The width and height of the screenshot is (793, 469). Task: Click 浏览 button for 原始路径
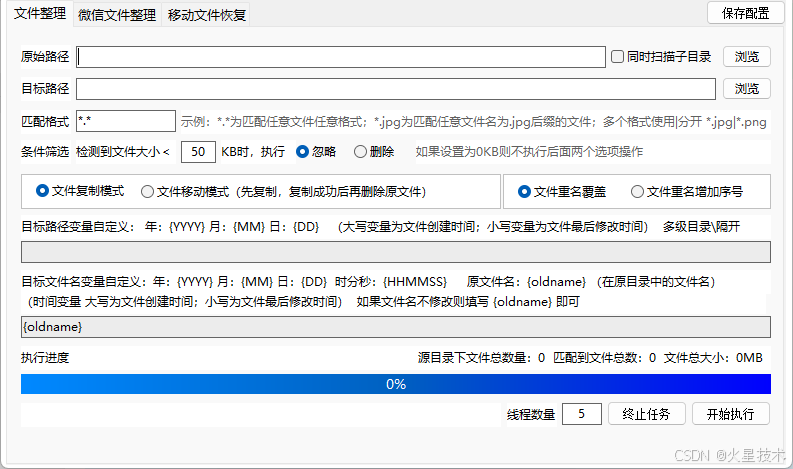(x=746, y=57)
